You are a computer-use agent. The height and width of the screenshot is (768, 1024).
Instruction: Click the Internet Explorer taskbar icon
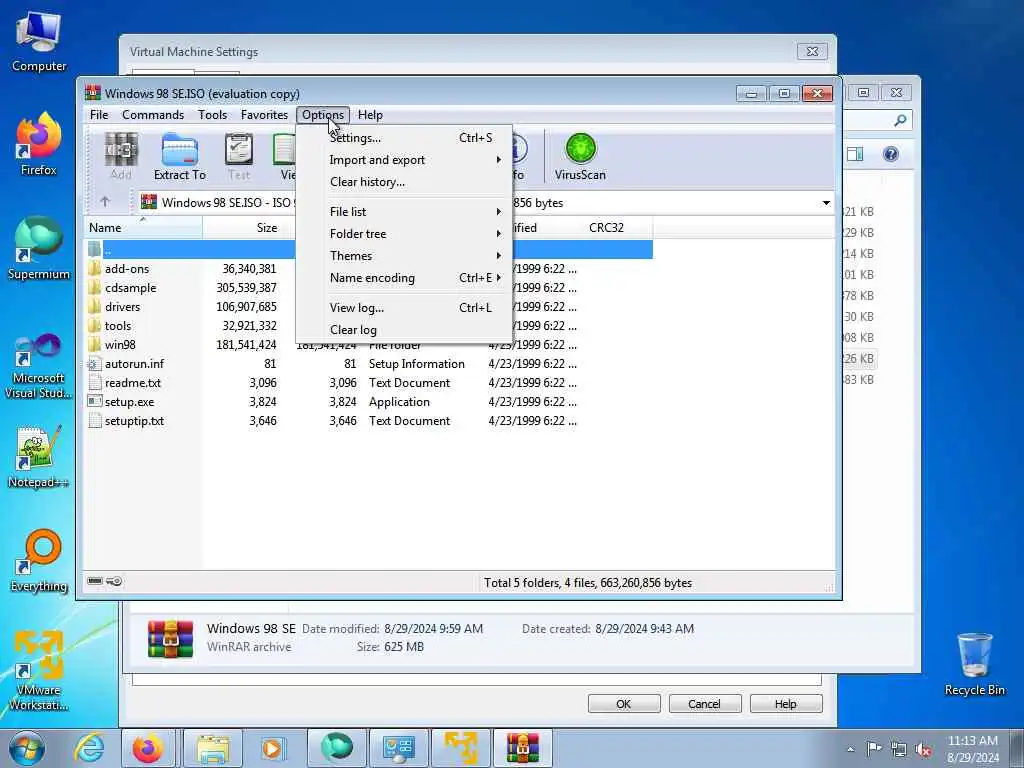[88, 748]
